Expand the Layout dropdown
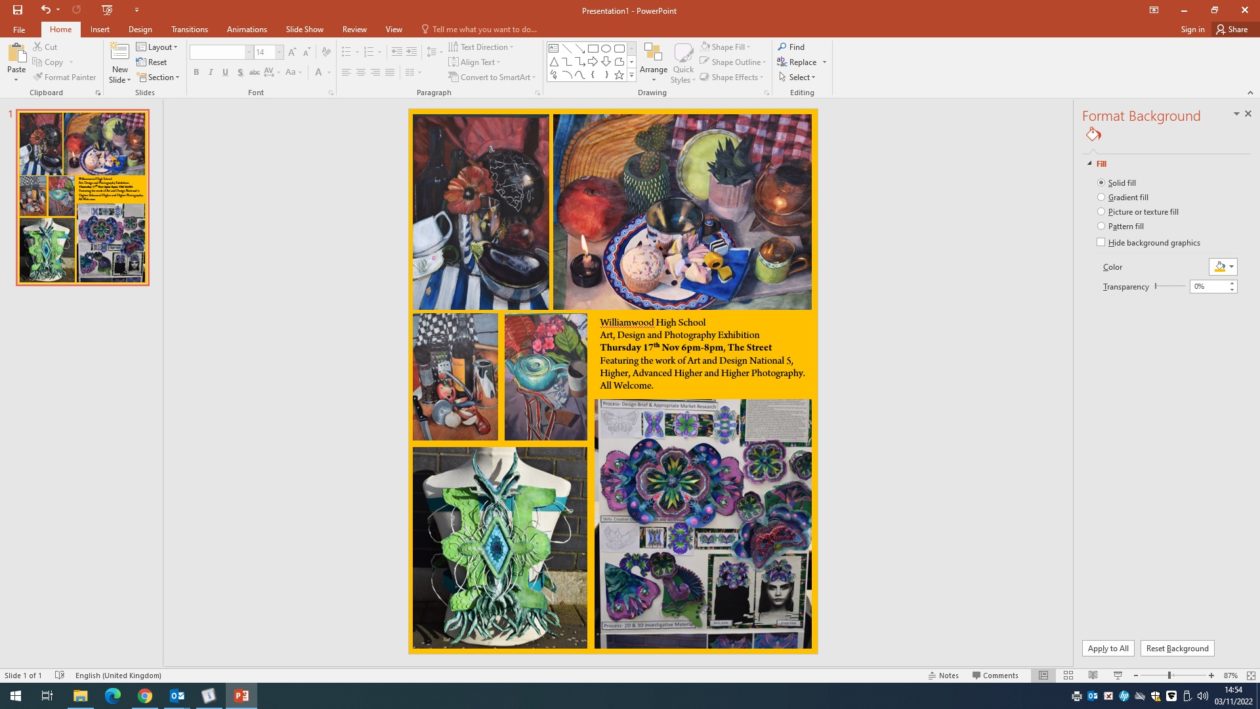The height and width of the screenshot is (709, 1260). [158, 47]
